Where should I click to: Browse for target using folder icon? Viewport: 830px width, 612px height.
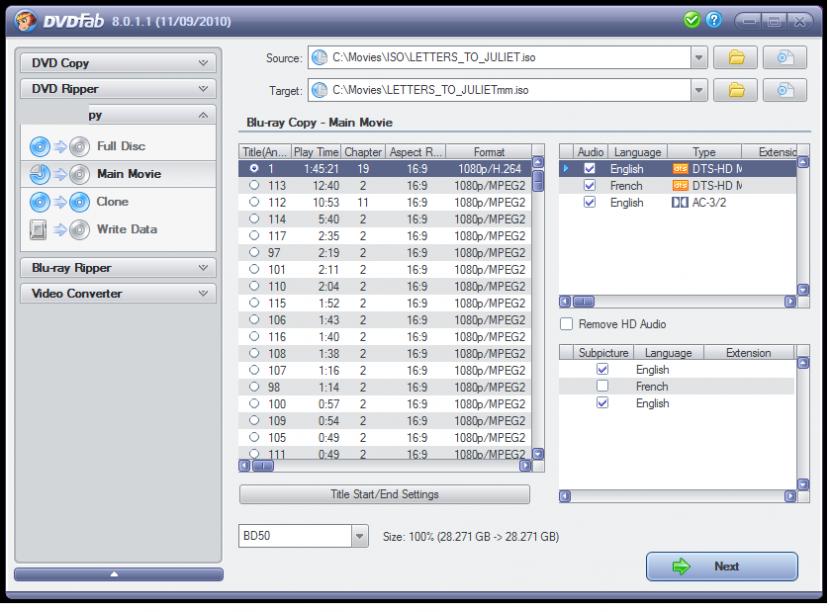point(738,90)
